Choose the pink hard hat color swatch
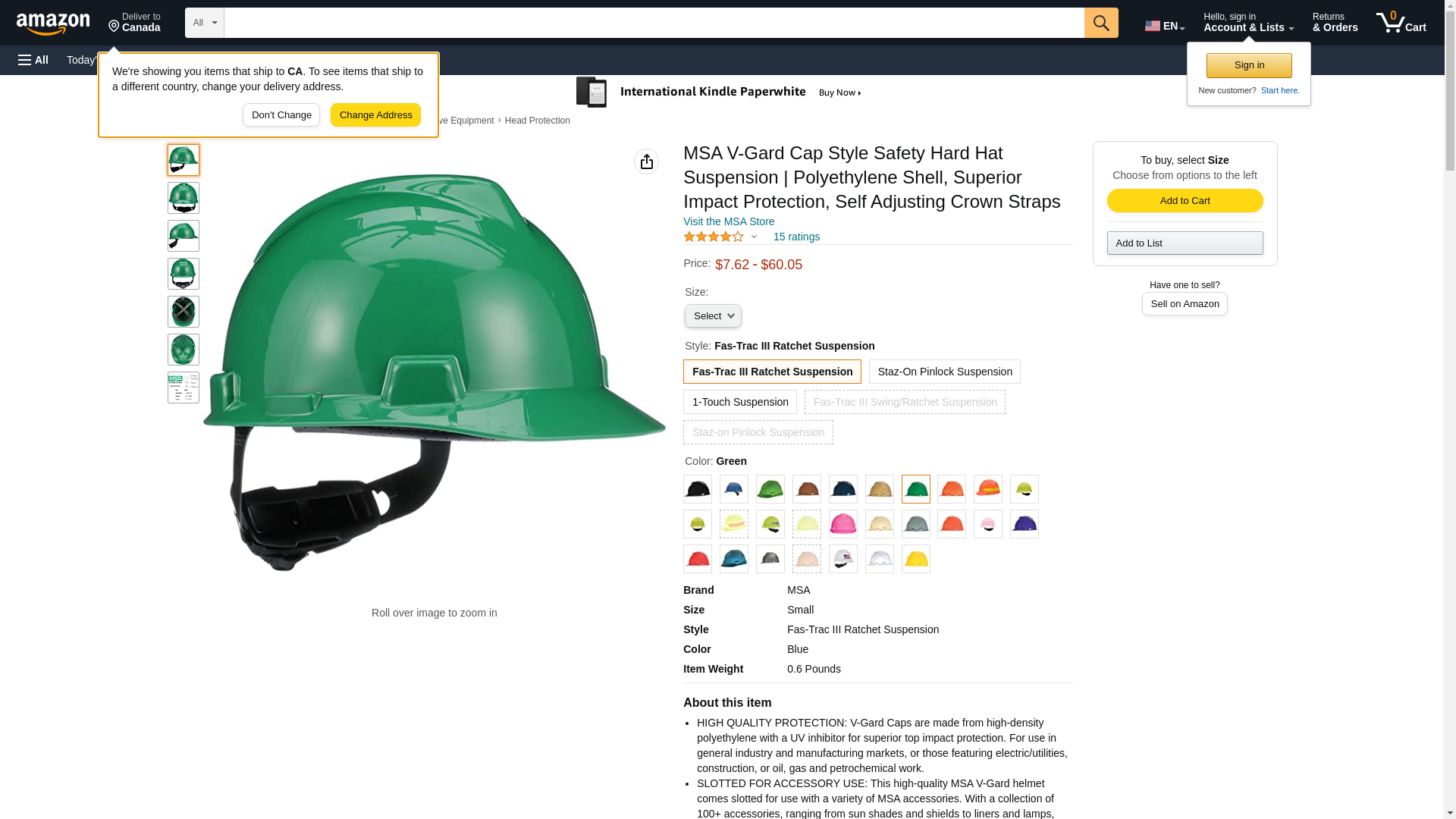This screenshot has height=819, width=1456. 843,524
